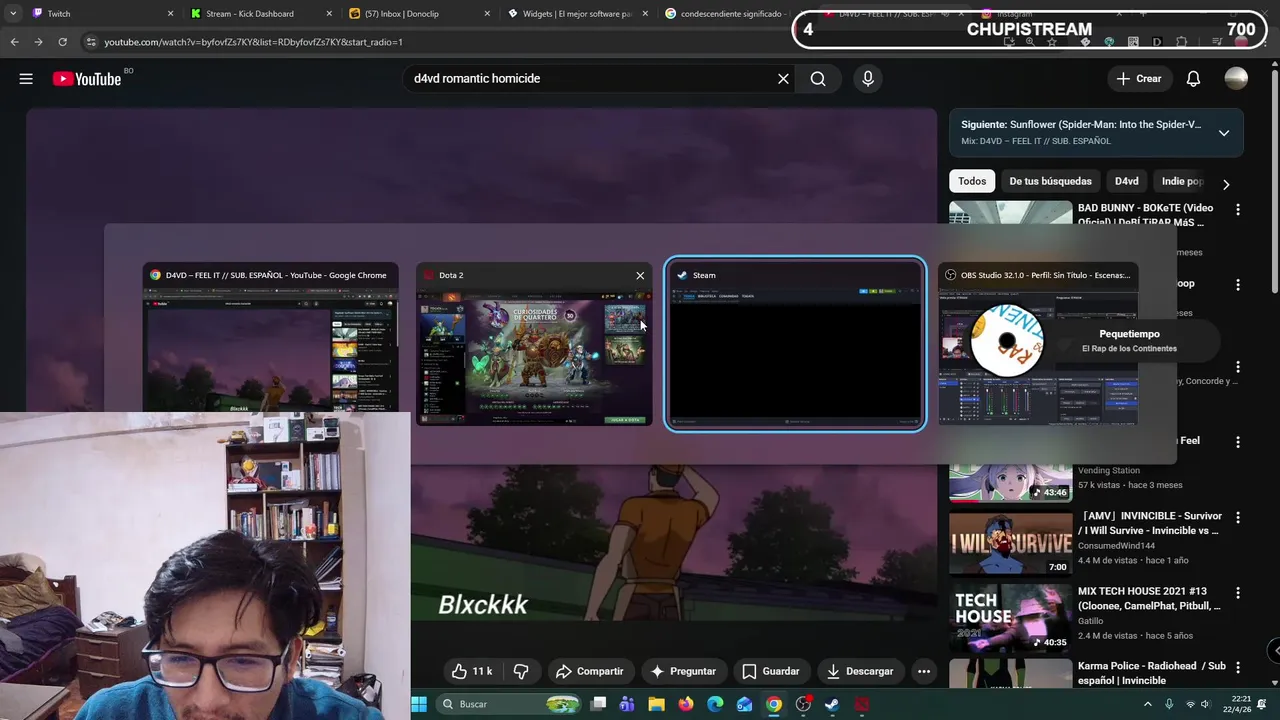Screen dimensions: 1280x720
Task: Open Karma Police - Radiohead video title
Action: 1152,673
